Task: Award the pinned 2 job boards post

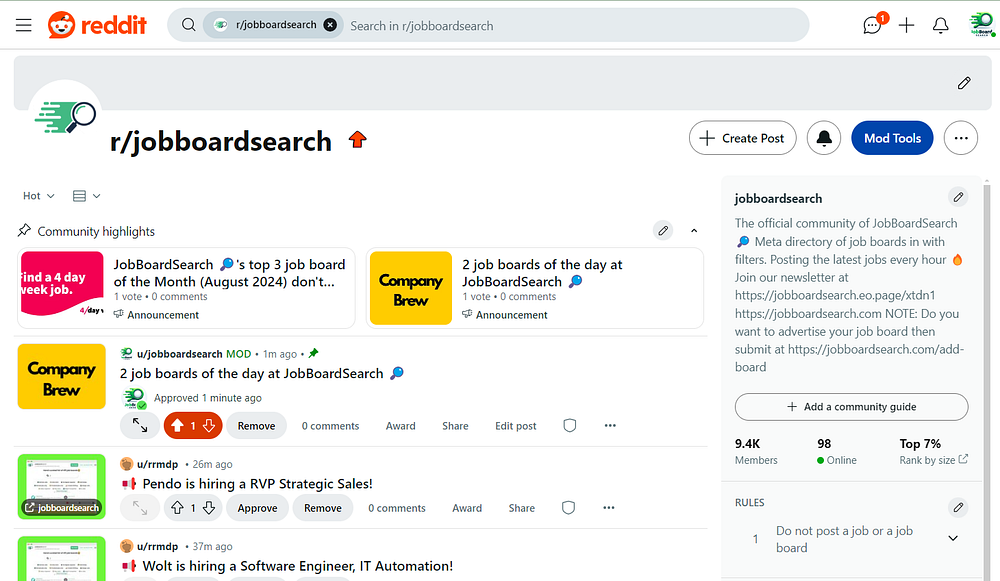Action: [x=401, y=425]
